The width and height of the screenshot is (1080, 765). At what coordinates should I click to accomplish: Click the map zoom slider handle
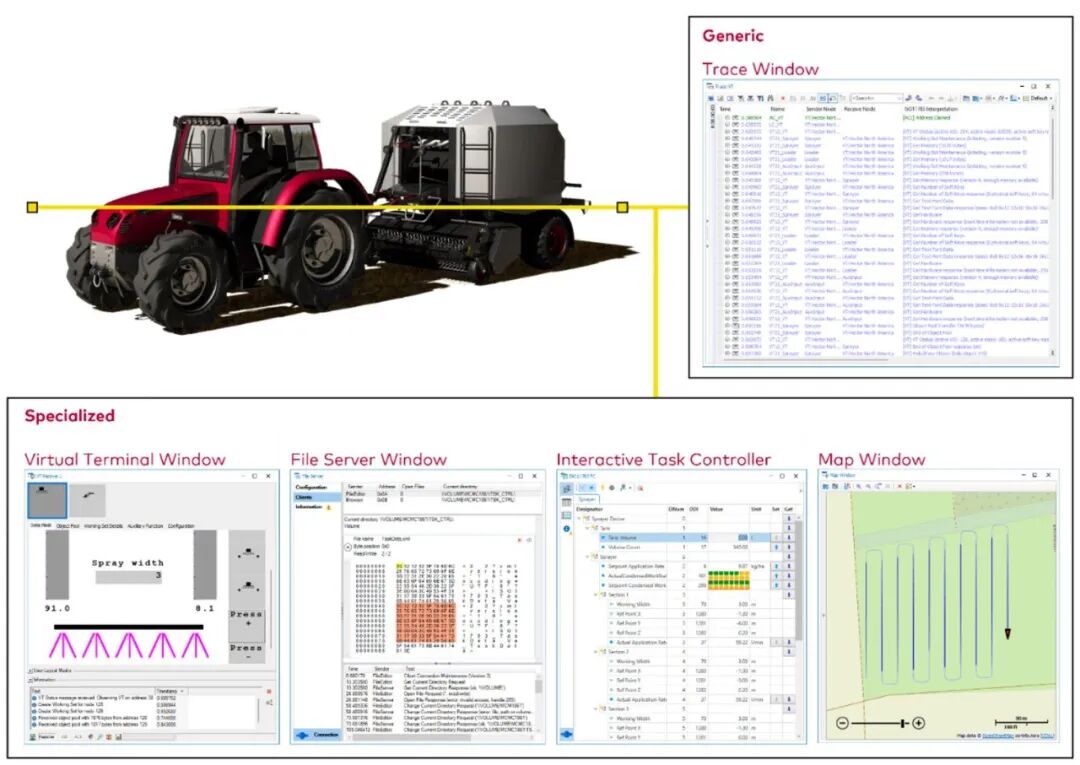[902, 722]
